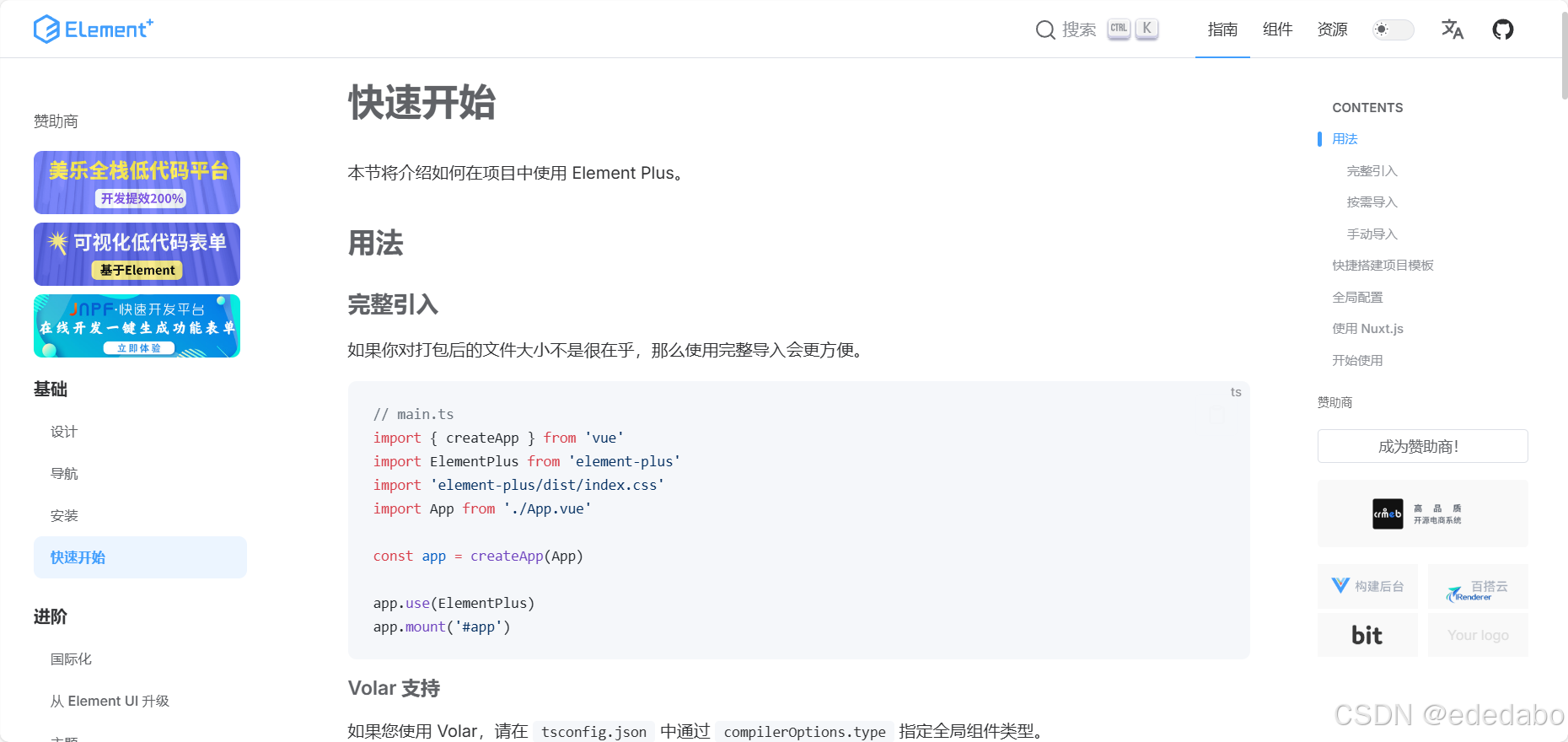This screenshot has height=742, width=1568.
Task: Open the 构建后台 sponsor card
Action: [1367, 586]
